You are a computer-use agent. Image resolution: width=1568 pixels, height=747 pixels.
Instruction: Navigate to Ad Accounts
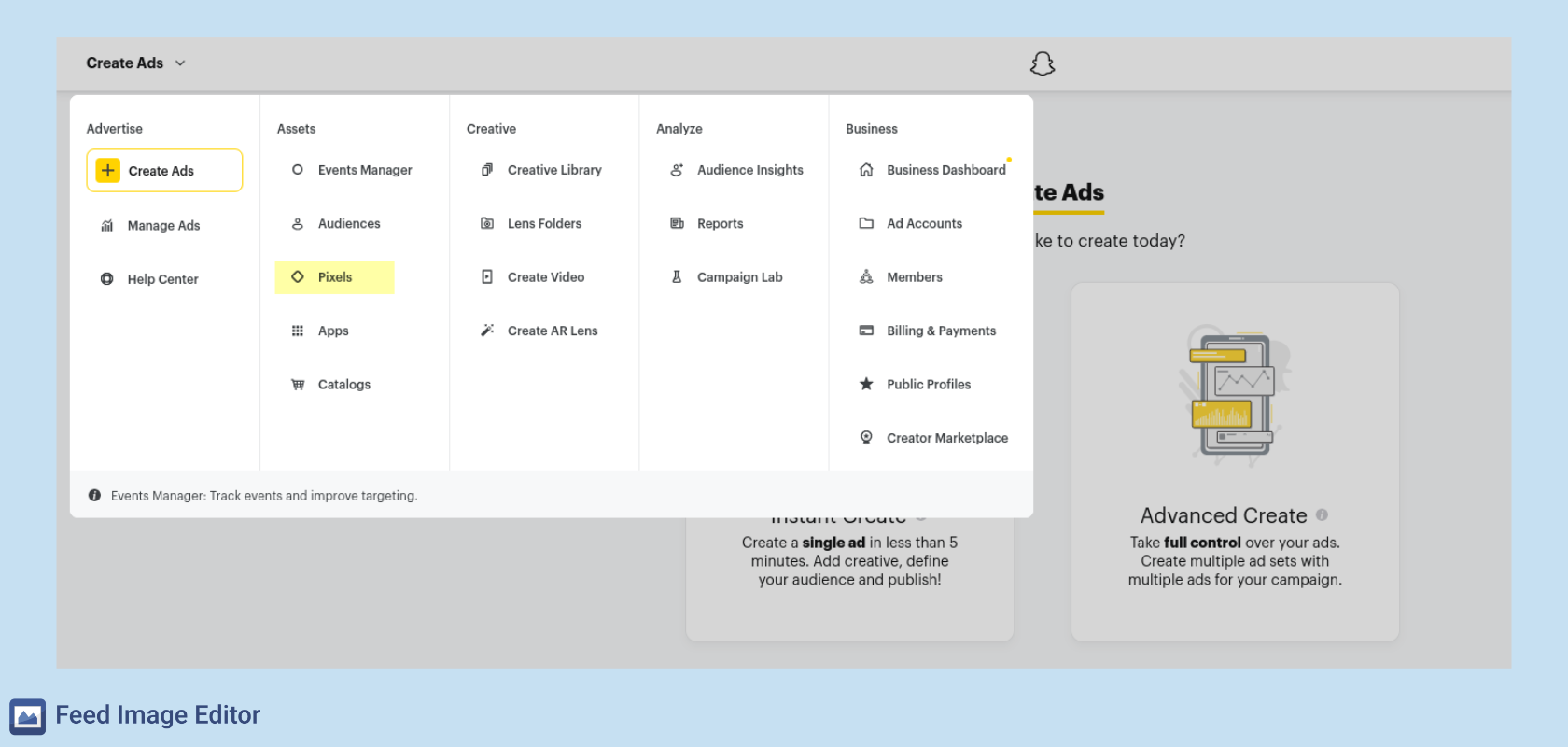point(924,224)
